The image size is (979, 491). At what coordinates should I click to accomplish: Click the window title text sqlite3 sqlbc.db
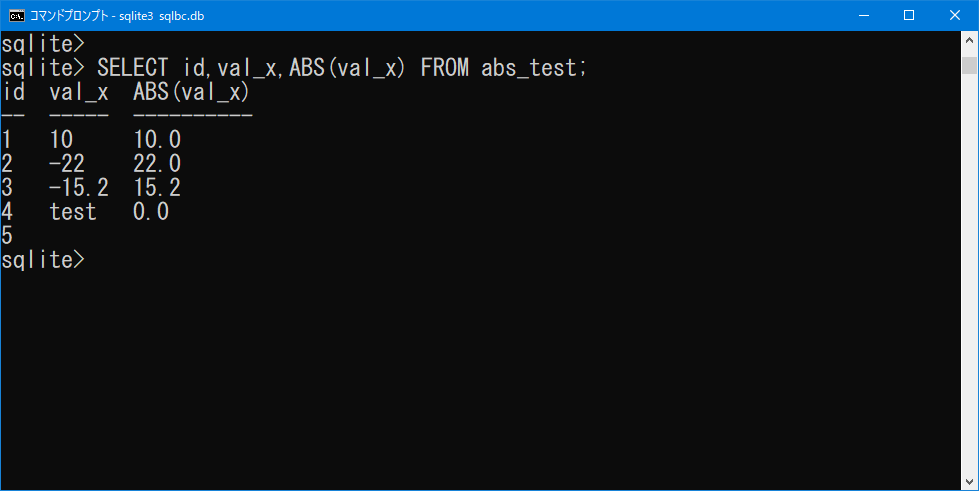click(162, 16)
